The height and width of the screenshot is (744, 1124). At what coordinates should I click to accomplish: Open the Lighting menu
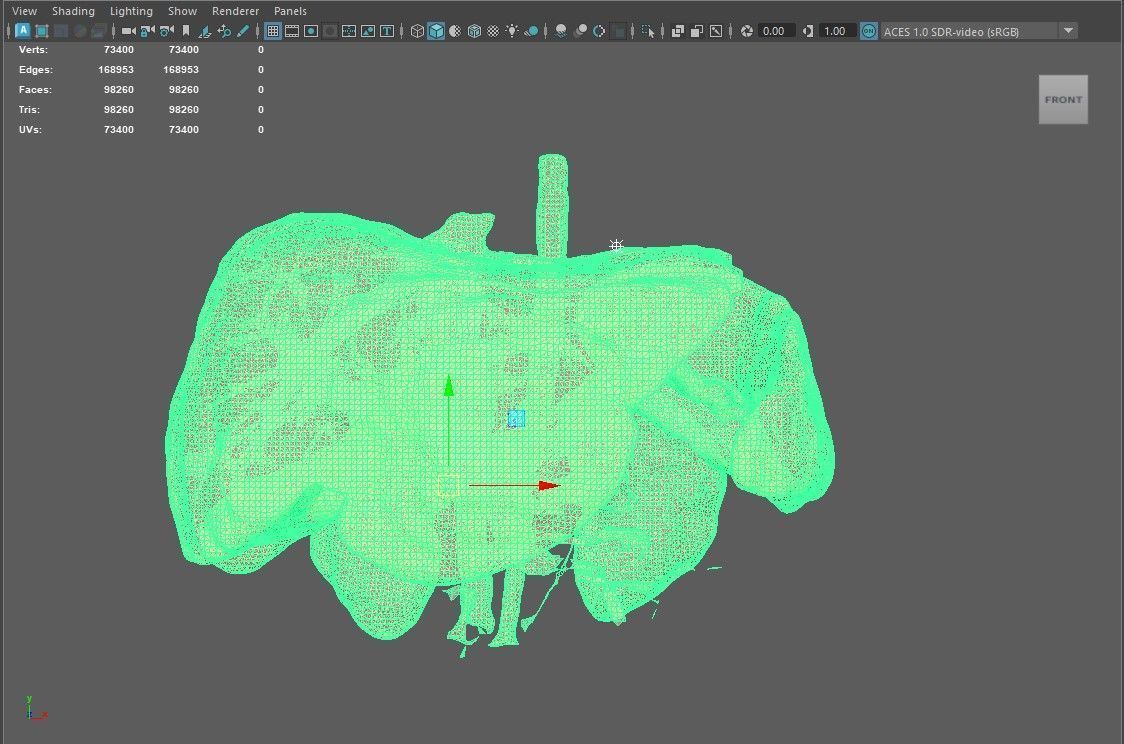[131, 11]
